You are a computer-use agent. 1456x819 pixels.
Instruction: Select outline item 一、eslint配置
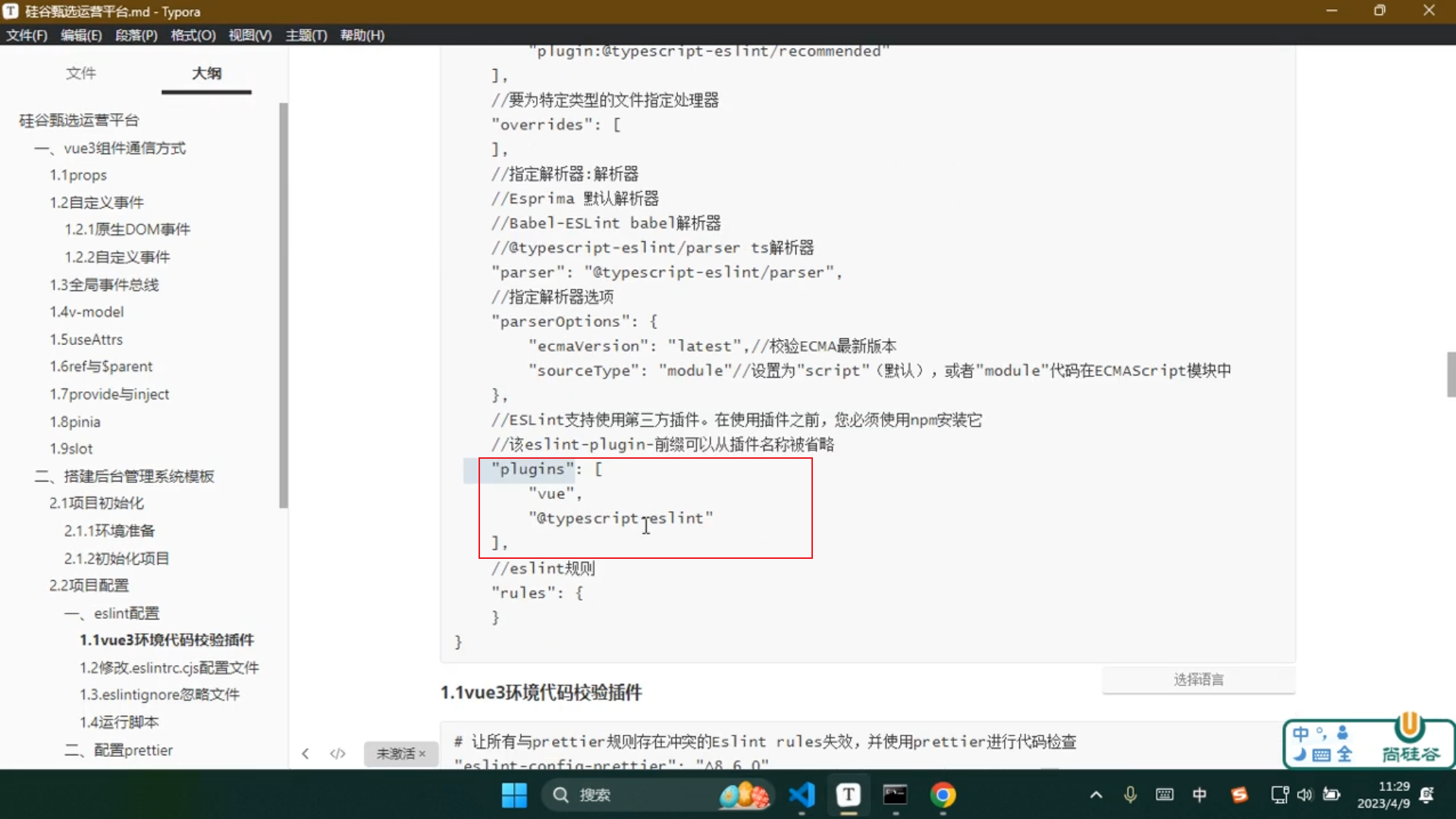(111, 613)
